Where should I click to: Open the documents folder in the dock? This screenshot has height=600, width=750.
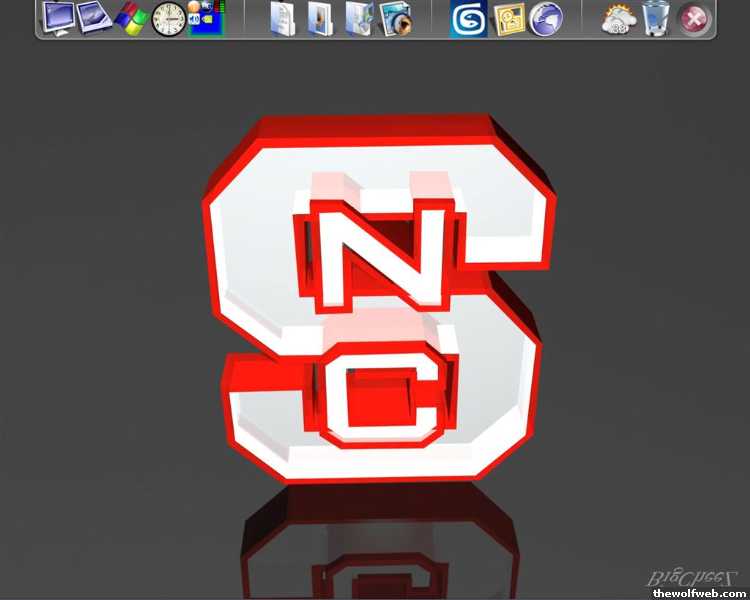(x=283, y=19)
